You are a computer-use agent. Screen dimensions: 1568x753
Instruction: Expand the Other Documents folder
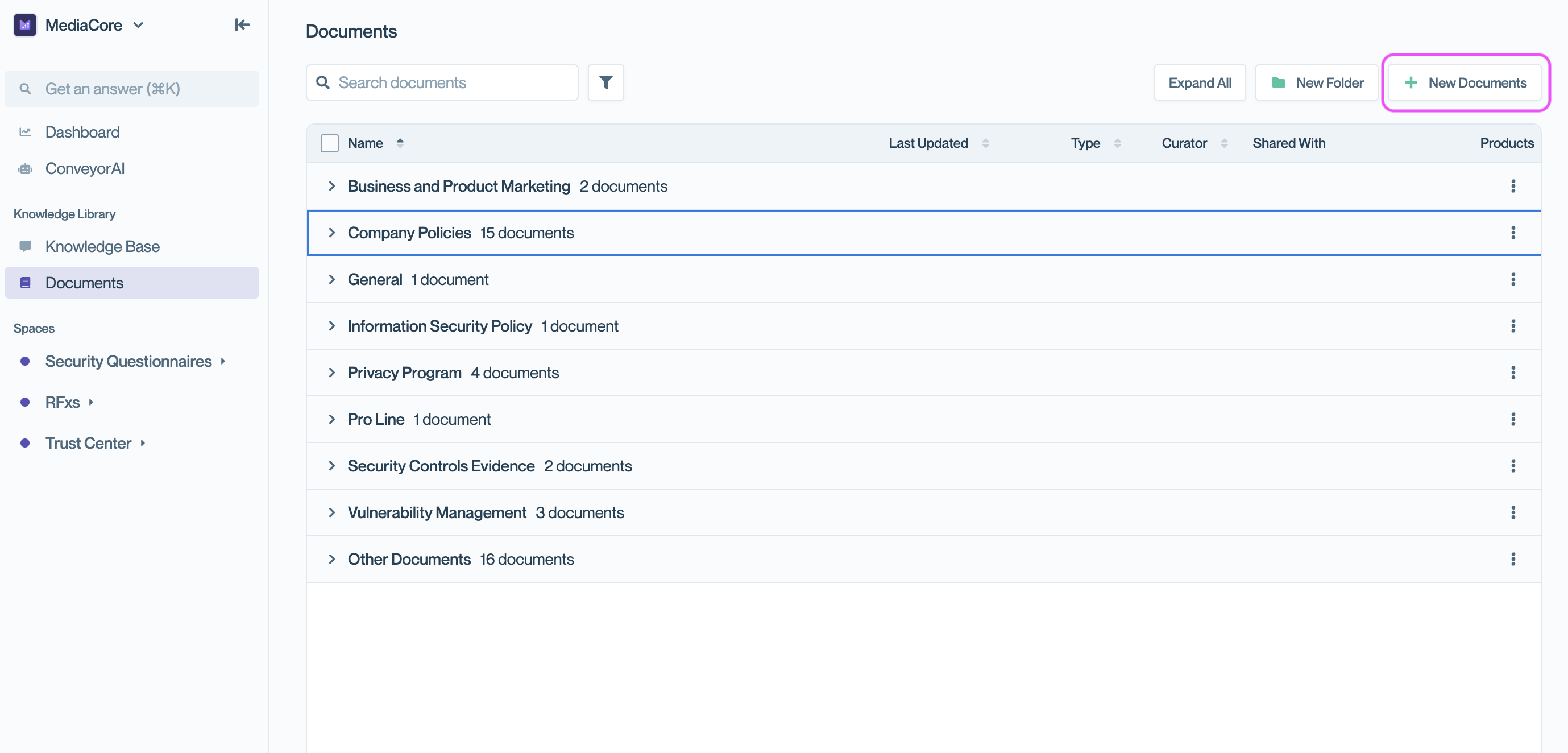[x=333, y=559]
